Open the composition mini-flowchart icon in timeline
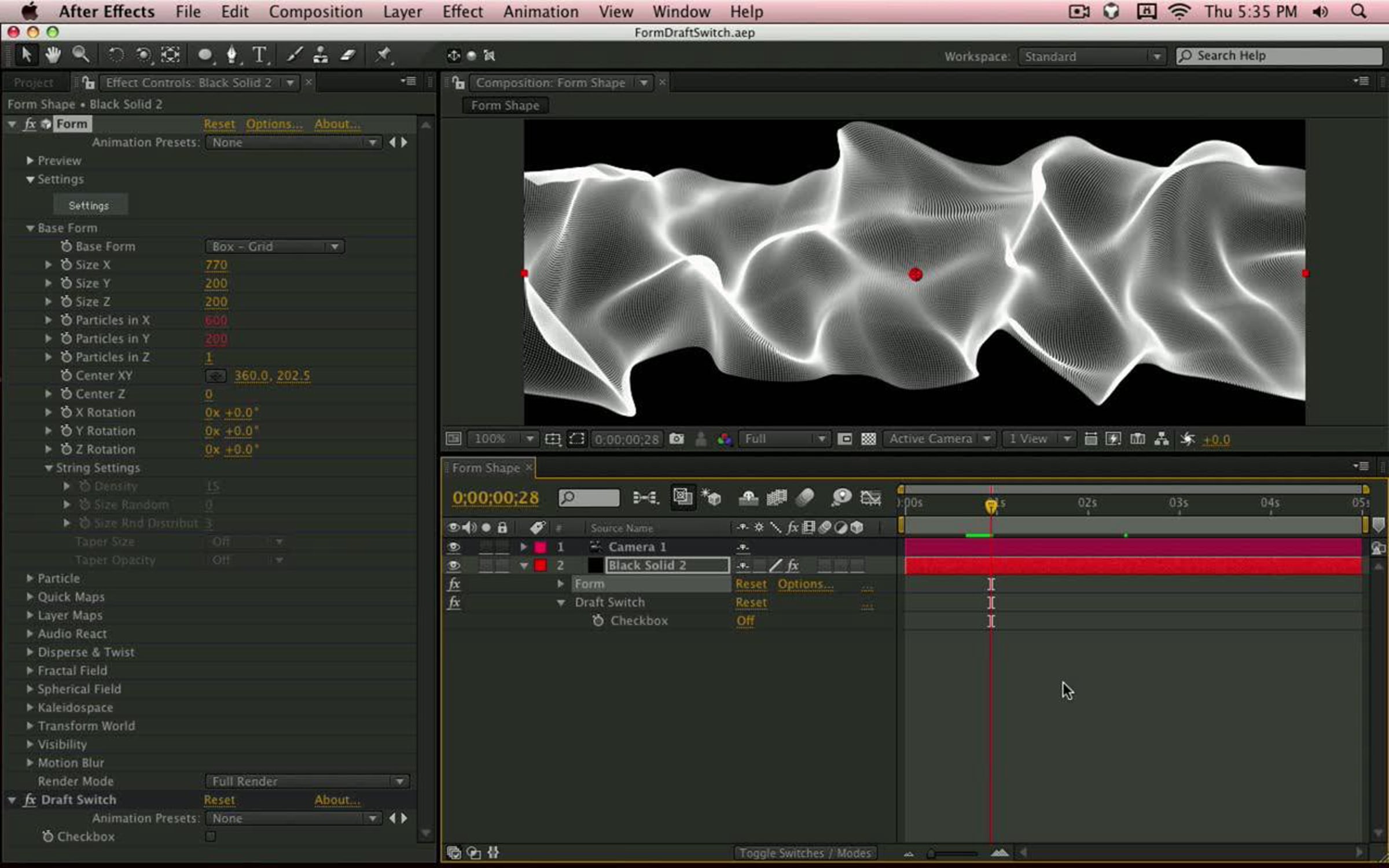1389x868 pixels. [x=645, y=497]
